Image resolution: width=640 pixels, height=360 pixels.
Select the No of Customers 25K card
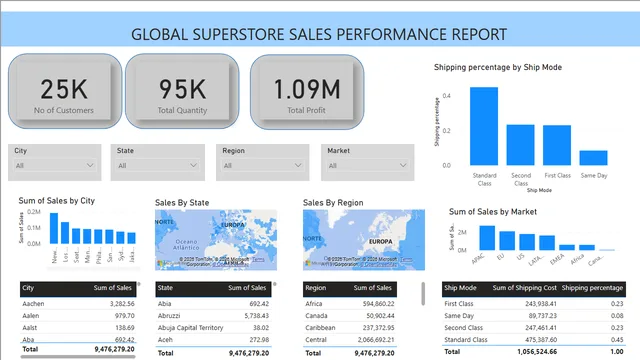pyautogui.click(x=64, y=91)
